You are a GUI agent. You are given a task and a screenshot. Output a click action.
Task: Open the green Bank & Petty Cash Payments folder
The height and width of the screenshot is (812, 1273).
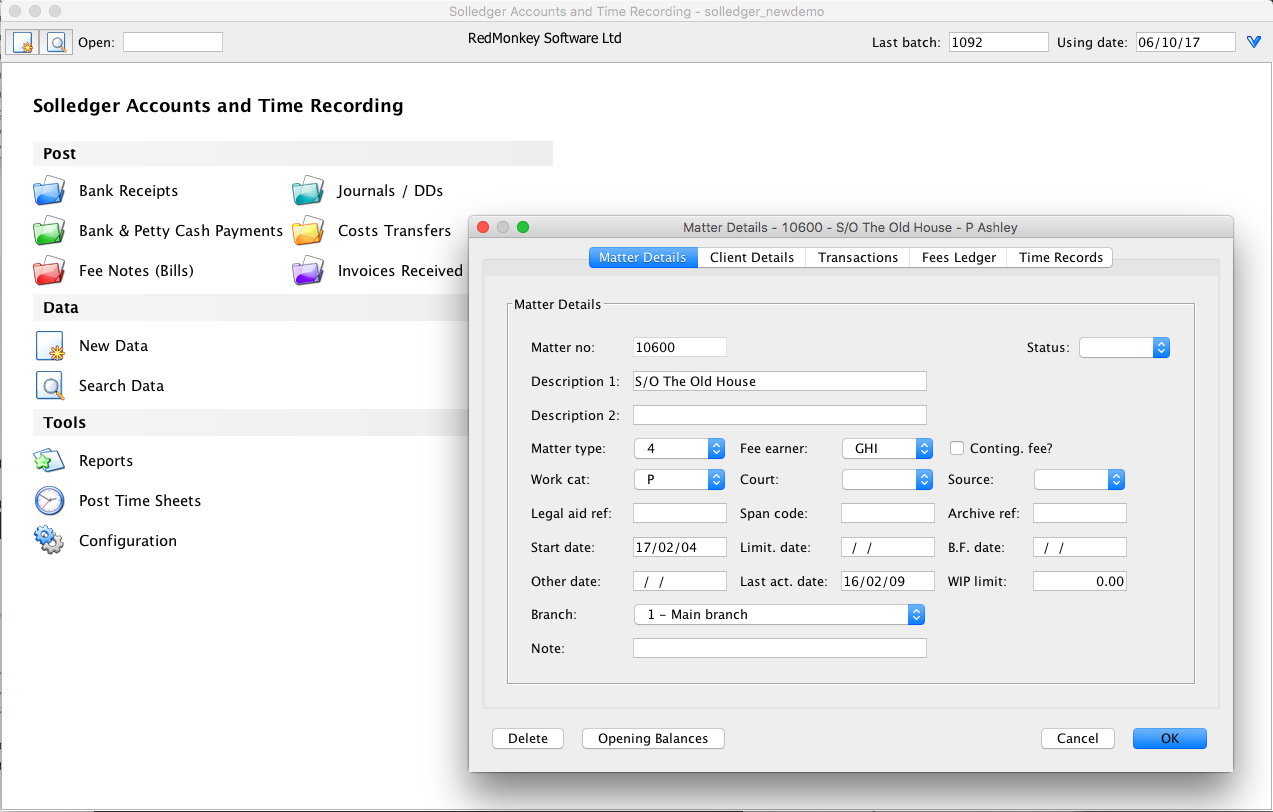pyautogui.click(x=49, y=231)
